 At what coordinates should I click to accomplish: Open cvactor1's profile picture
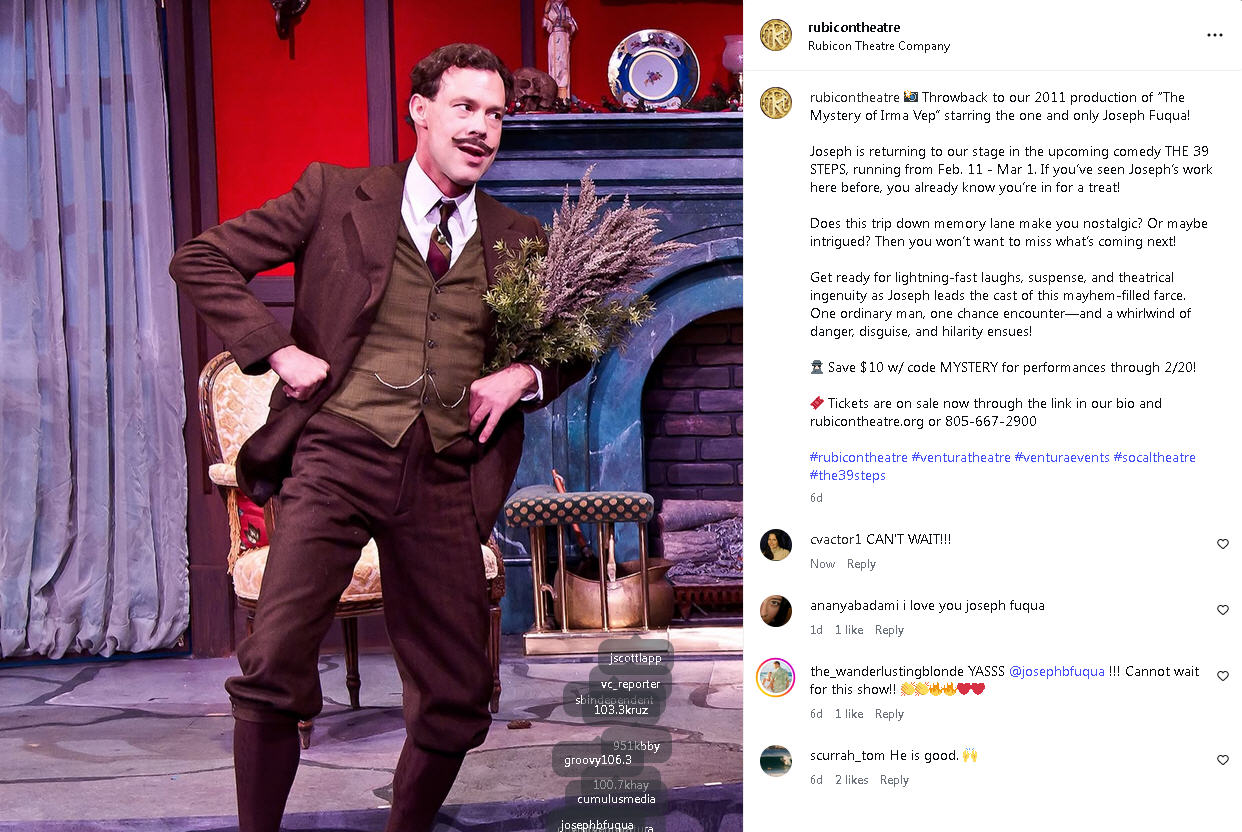[x=776, y=545]
